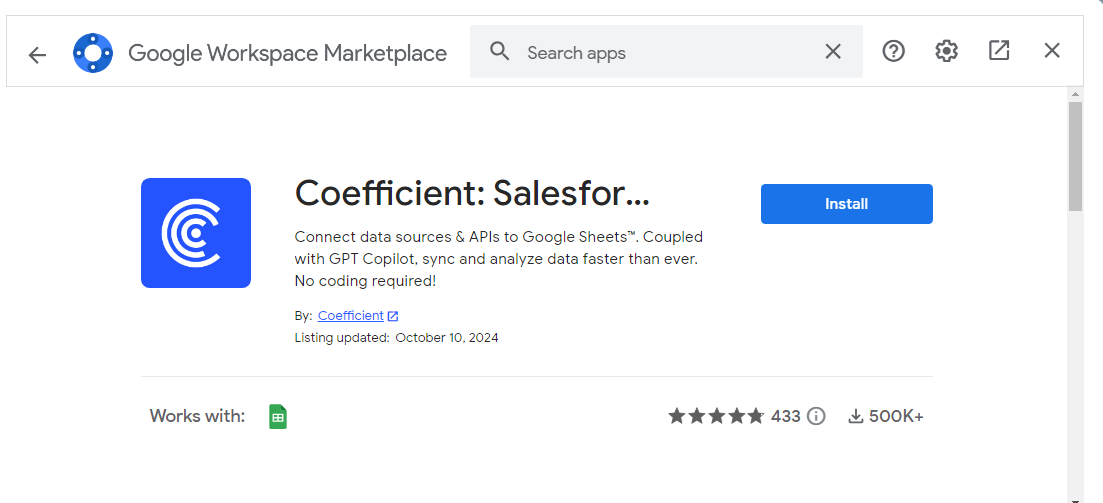Install the Coefficient add-on

tap(846, 204)
